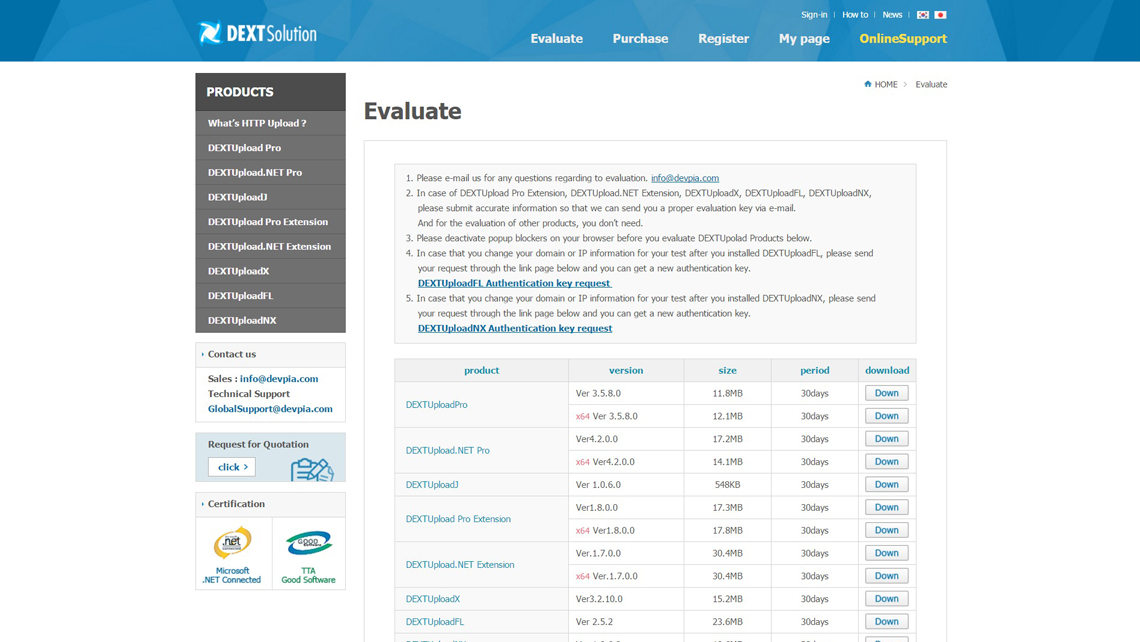The height and width of the screenshot is (642, 1140).
Task: Download DEXTUploadJ with its Down button
Action: 886,484
